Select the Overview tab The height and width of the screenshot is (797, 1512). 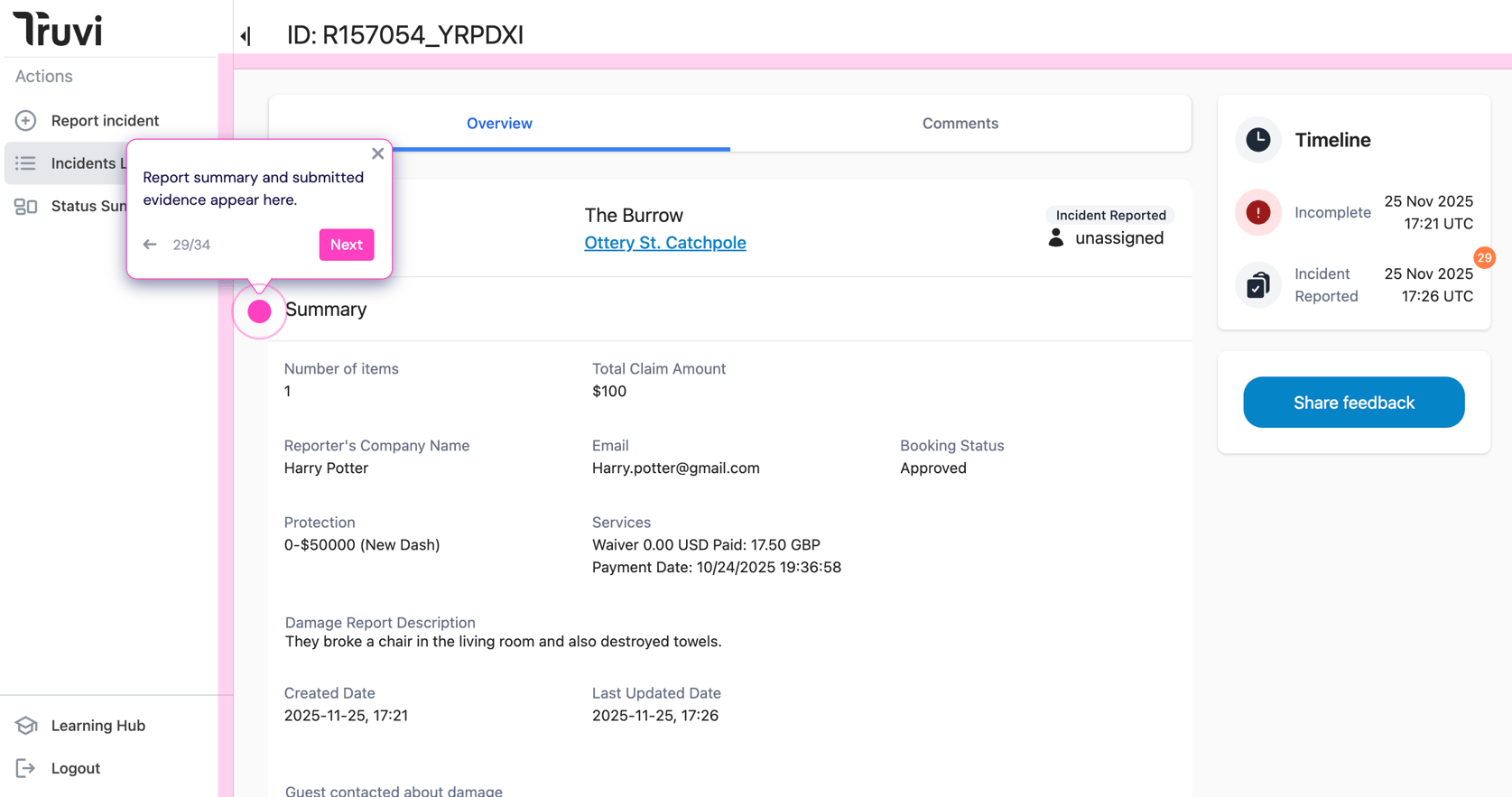499,124
